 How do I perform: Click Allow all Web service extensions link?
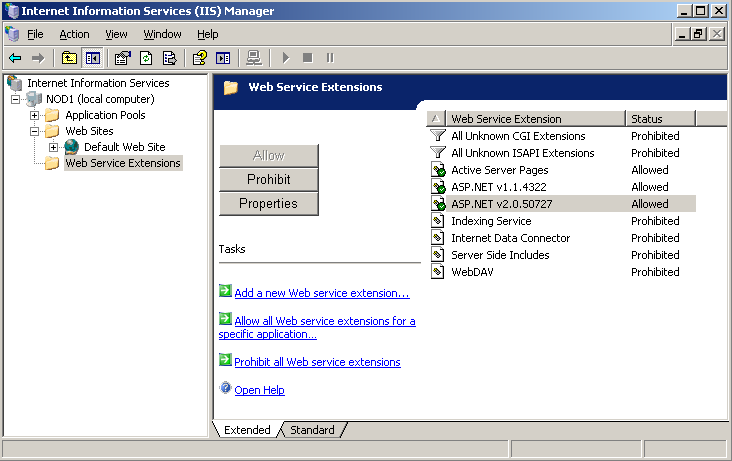coord(317,327)
